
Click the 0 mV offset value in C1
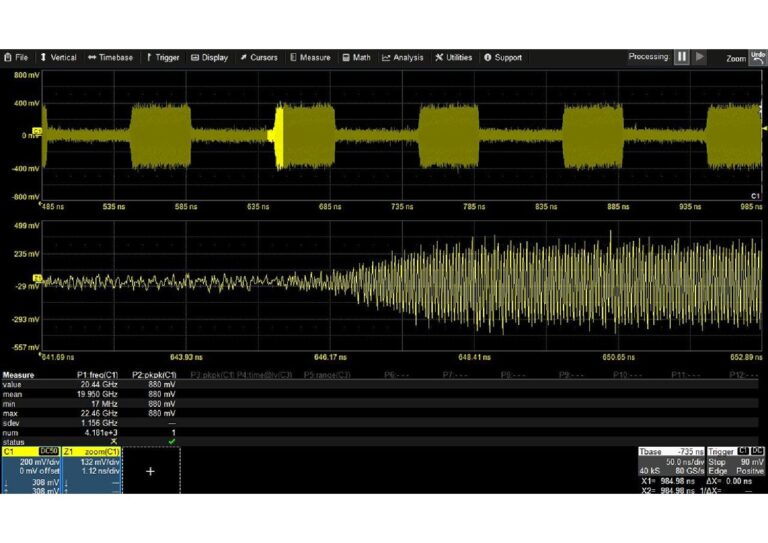pos(40,471)
